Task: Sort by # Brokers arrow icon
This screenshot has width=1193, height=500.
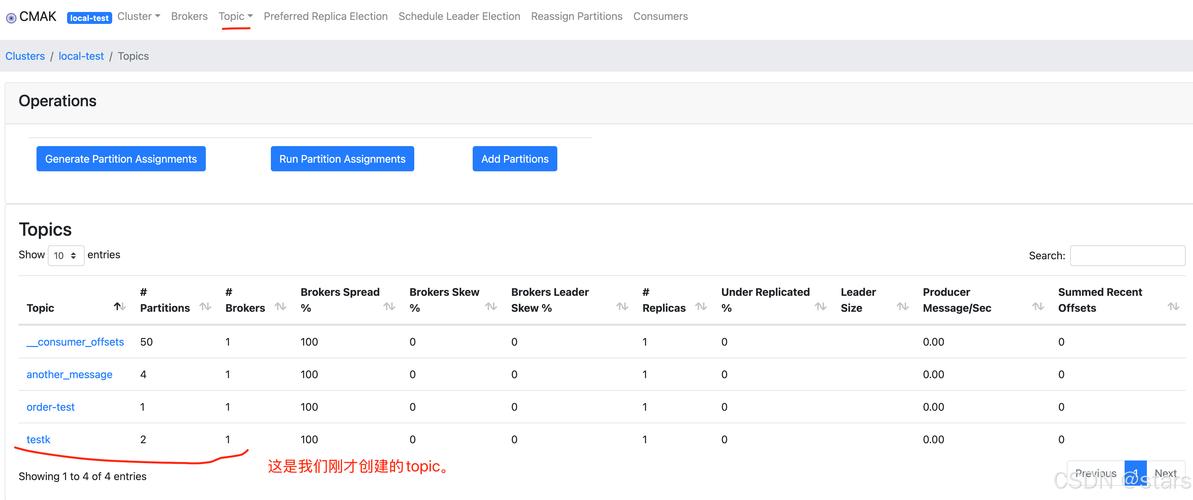Action: coord(280,307)
